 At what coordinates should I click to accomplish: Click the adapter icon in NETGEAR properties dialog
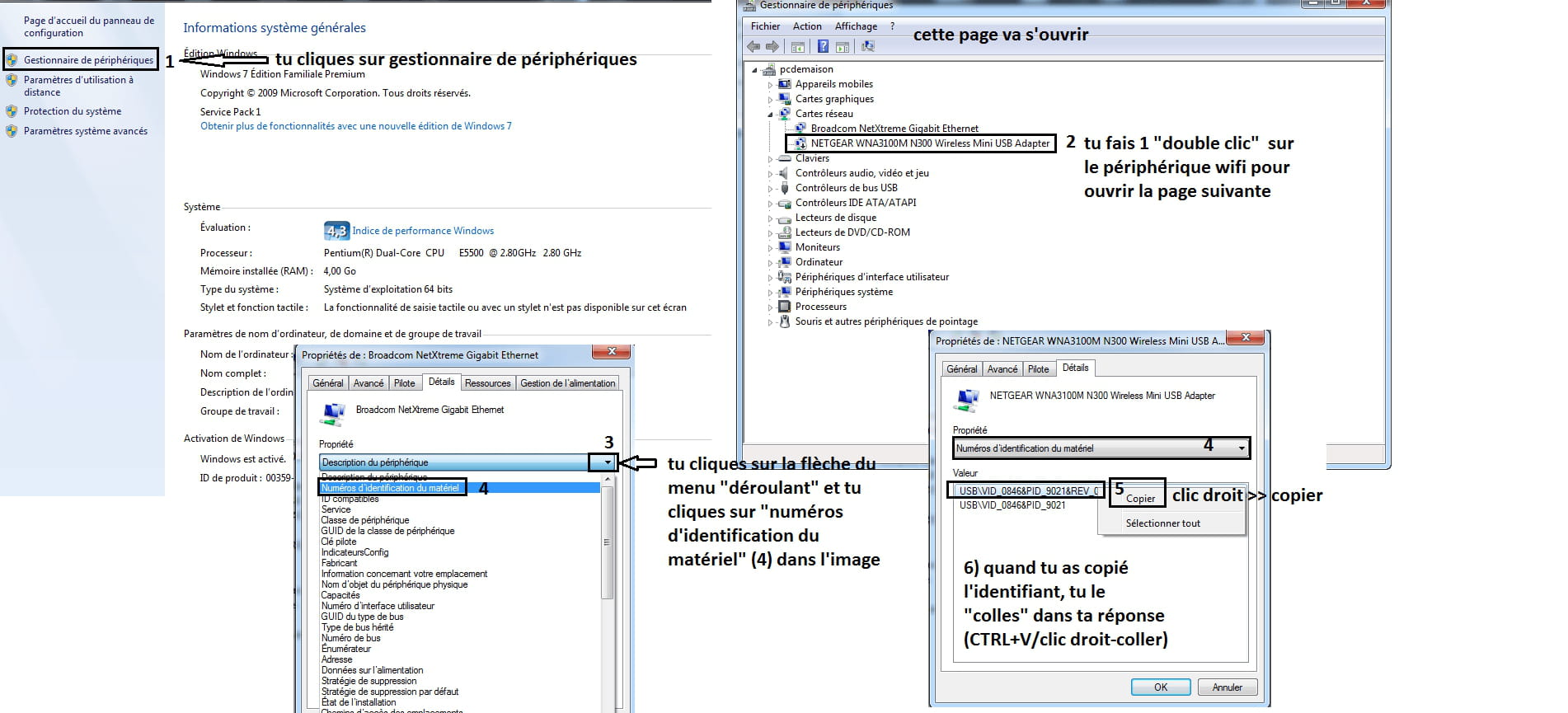[x=965, y=401]
